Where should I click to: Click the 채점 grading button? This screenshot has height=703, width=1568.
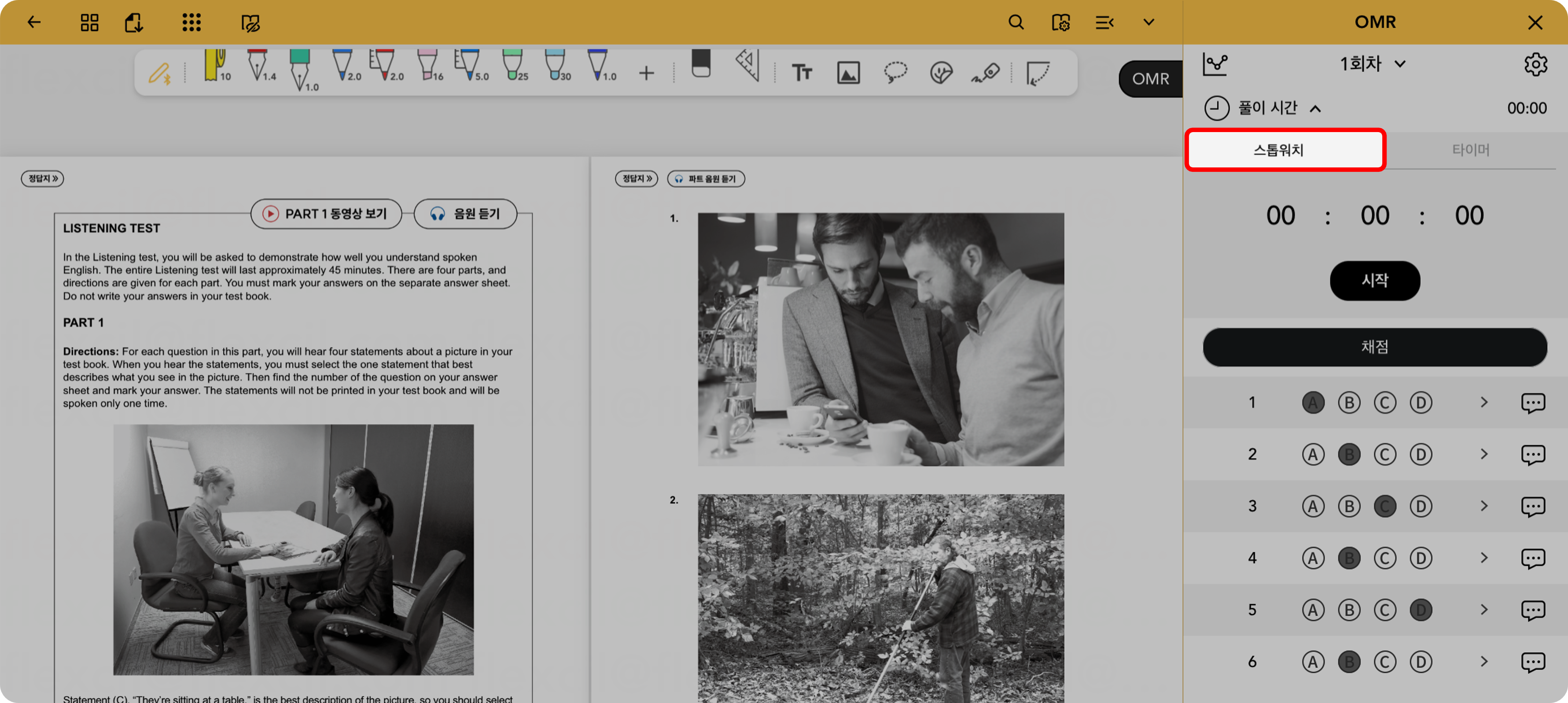(x=1374, y=347)
